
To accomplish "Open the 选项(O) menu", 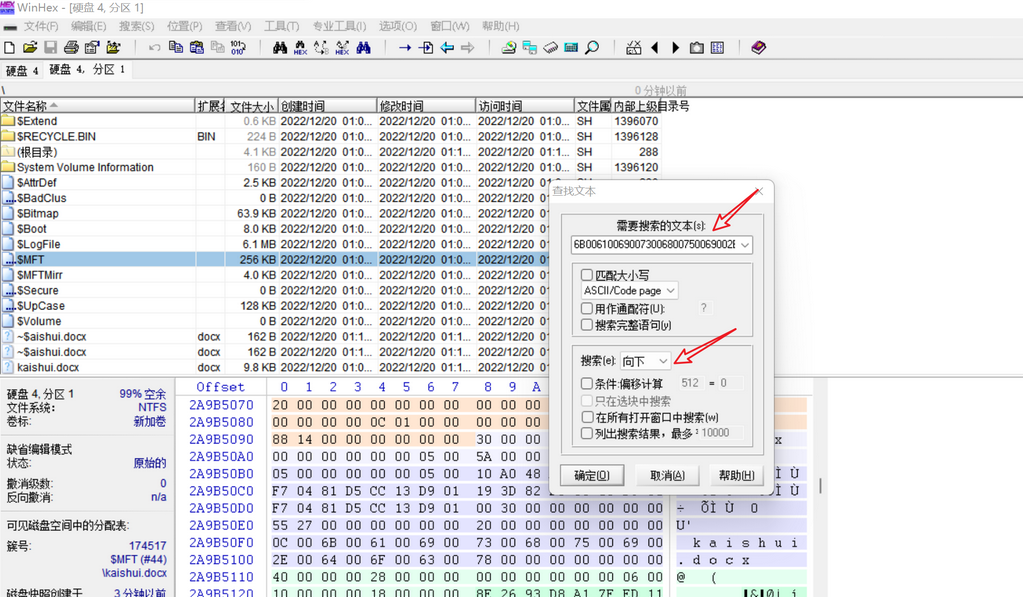I will (397, 26).
